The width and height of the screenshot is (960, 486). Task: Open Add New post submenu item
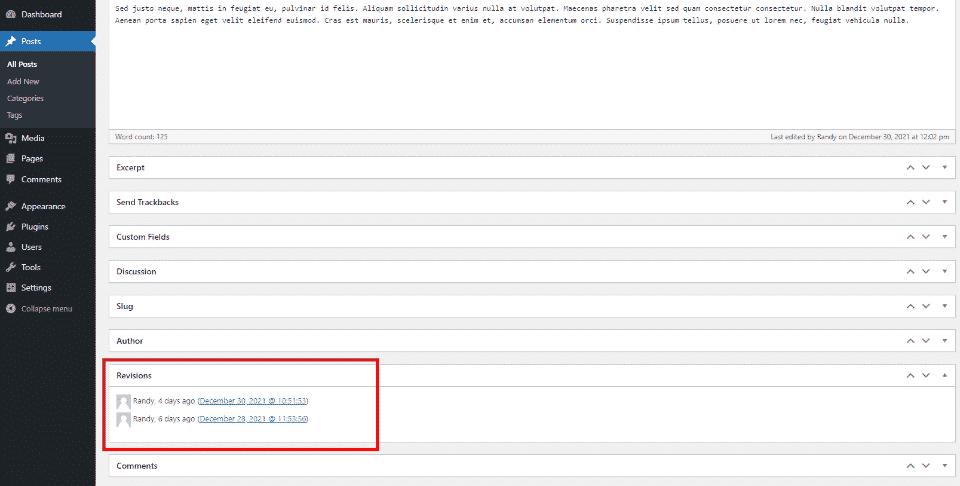point(23,81)
